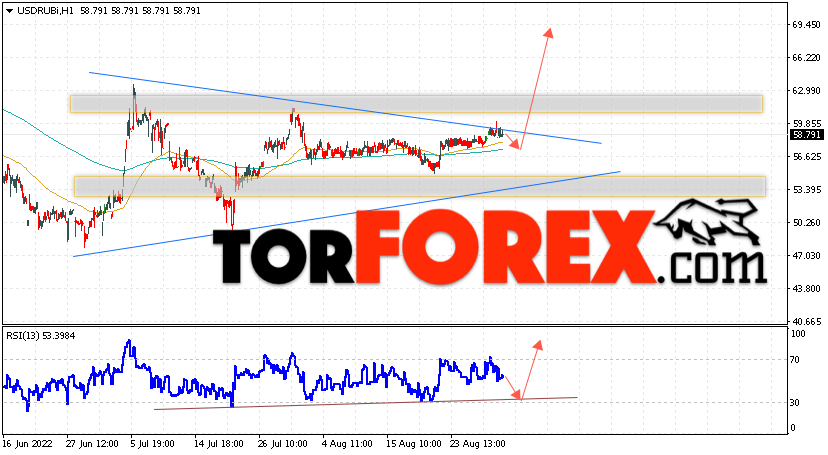Select the 27 Jun 12:00 time label
The height and width of the screenshot is (455, 828).
(92, 444)
